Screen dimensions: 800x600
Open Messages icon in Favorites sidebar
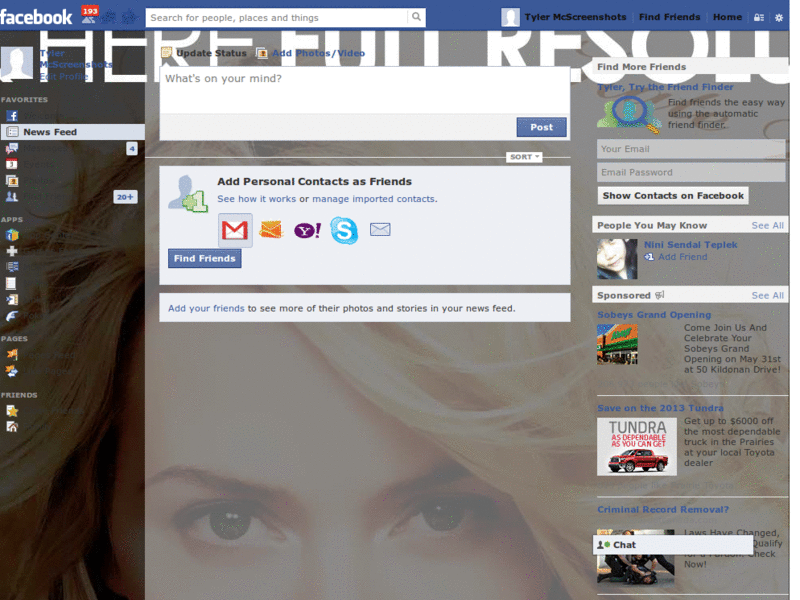click(12, 148)
